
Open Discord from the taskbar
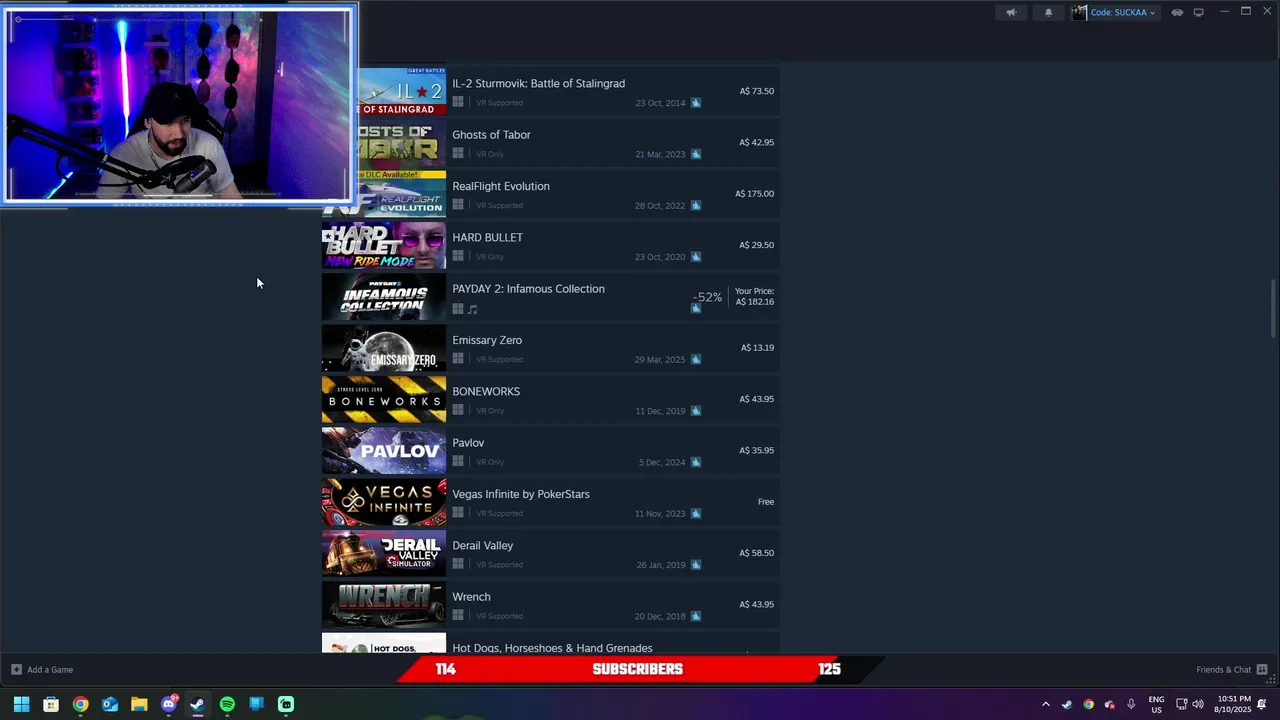(168, 704)
